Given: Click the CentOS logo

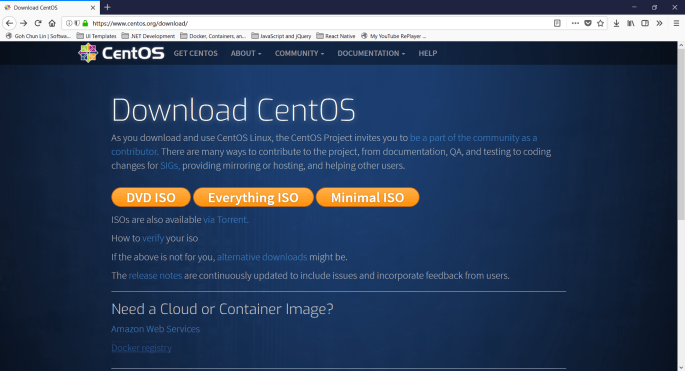Looking at the screenshot, I should [121, 53].
